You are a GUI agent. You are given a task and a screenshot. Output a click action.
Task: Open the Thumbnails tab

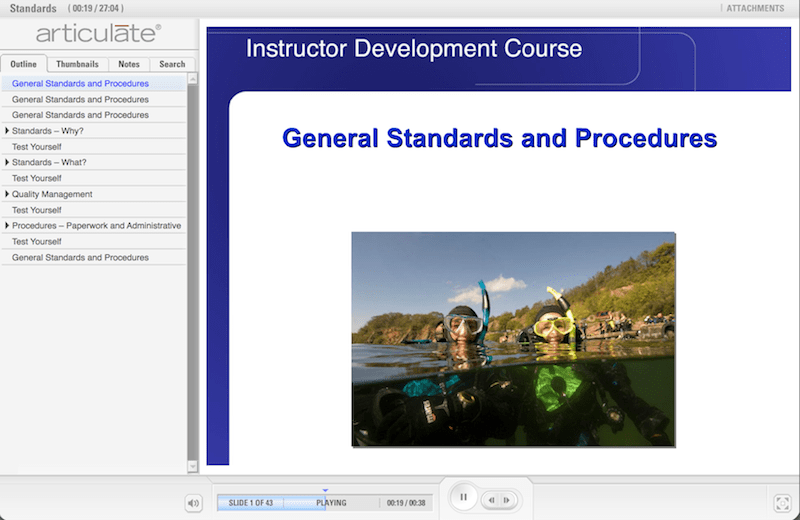[x=78, y=64]
